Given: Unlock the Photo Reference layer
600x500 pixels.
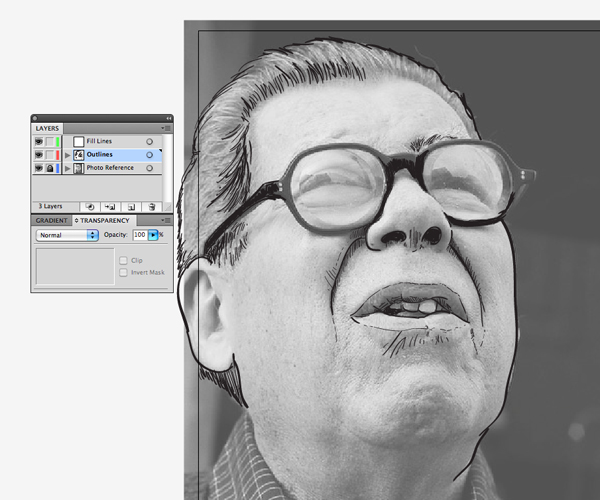Looking at the screenshot, I should [50, 168].
